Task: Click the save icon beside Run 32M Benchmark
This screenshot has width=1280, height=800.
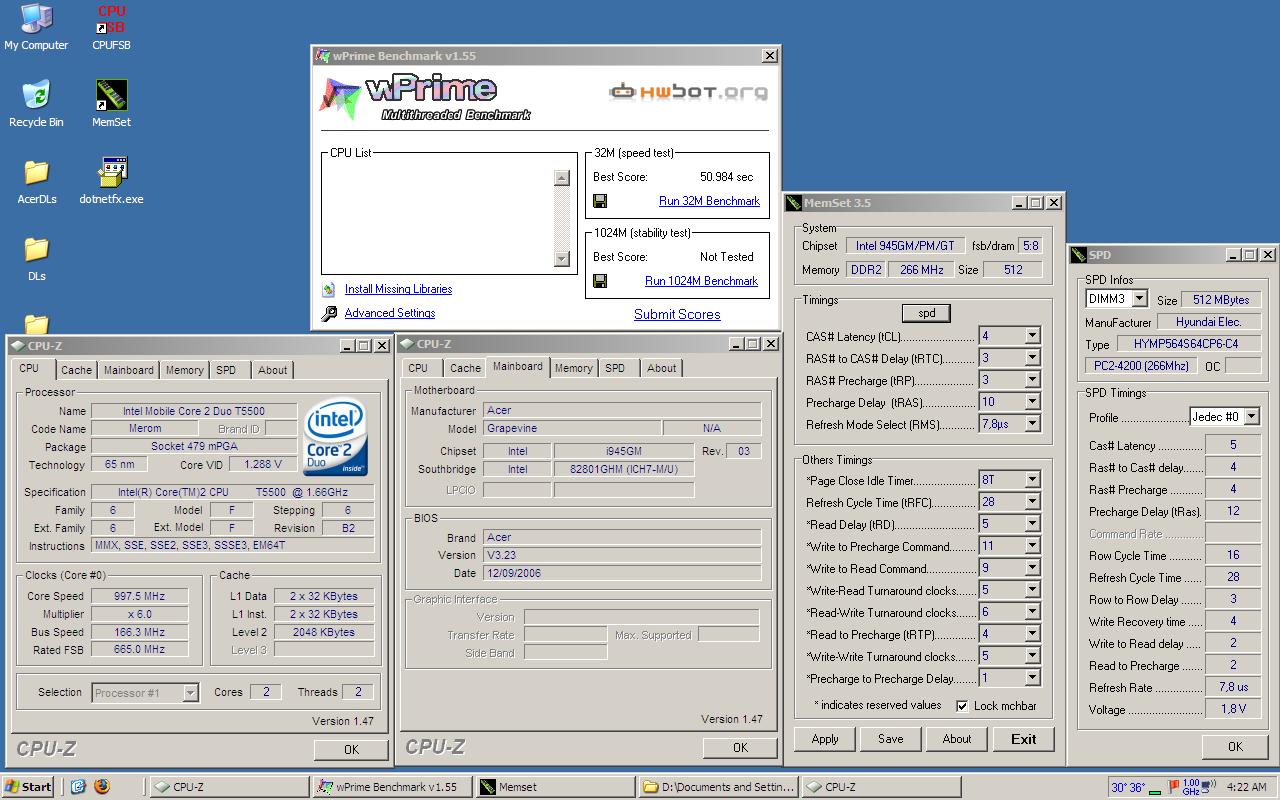Action: pos(600,201)
